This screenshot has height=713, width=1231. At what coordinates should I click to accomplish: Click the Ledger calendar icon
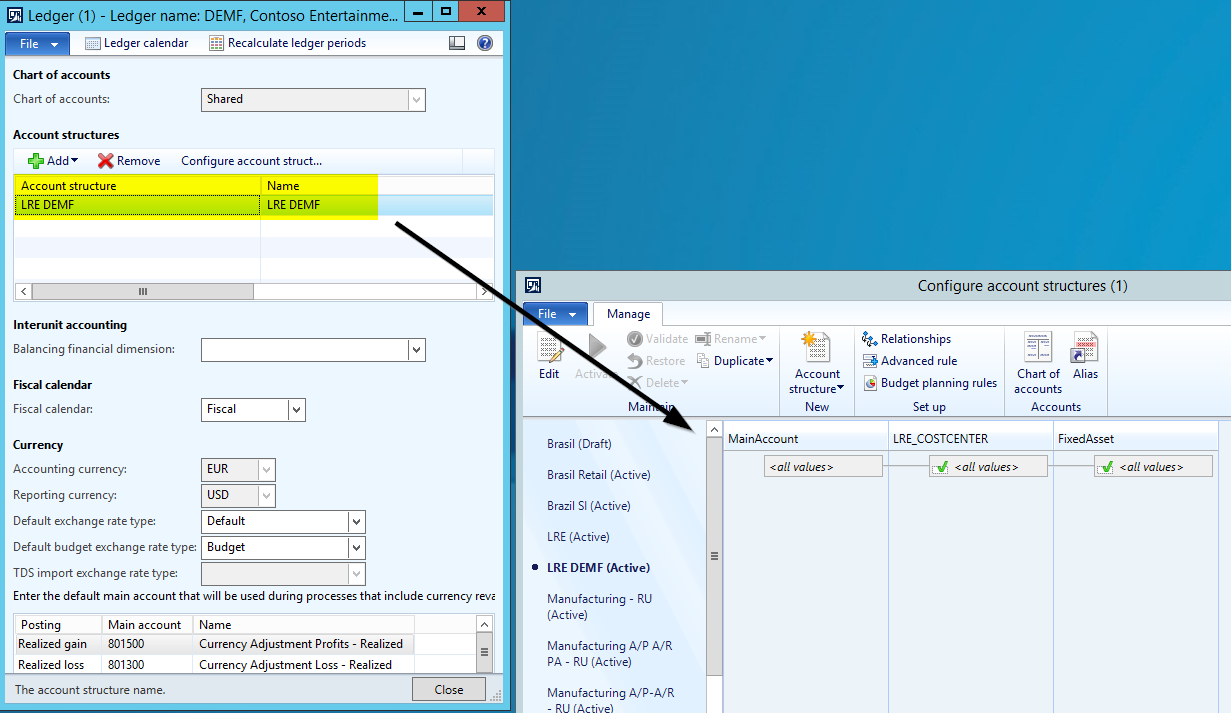point(93,44)
